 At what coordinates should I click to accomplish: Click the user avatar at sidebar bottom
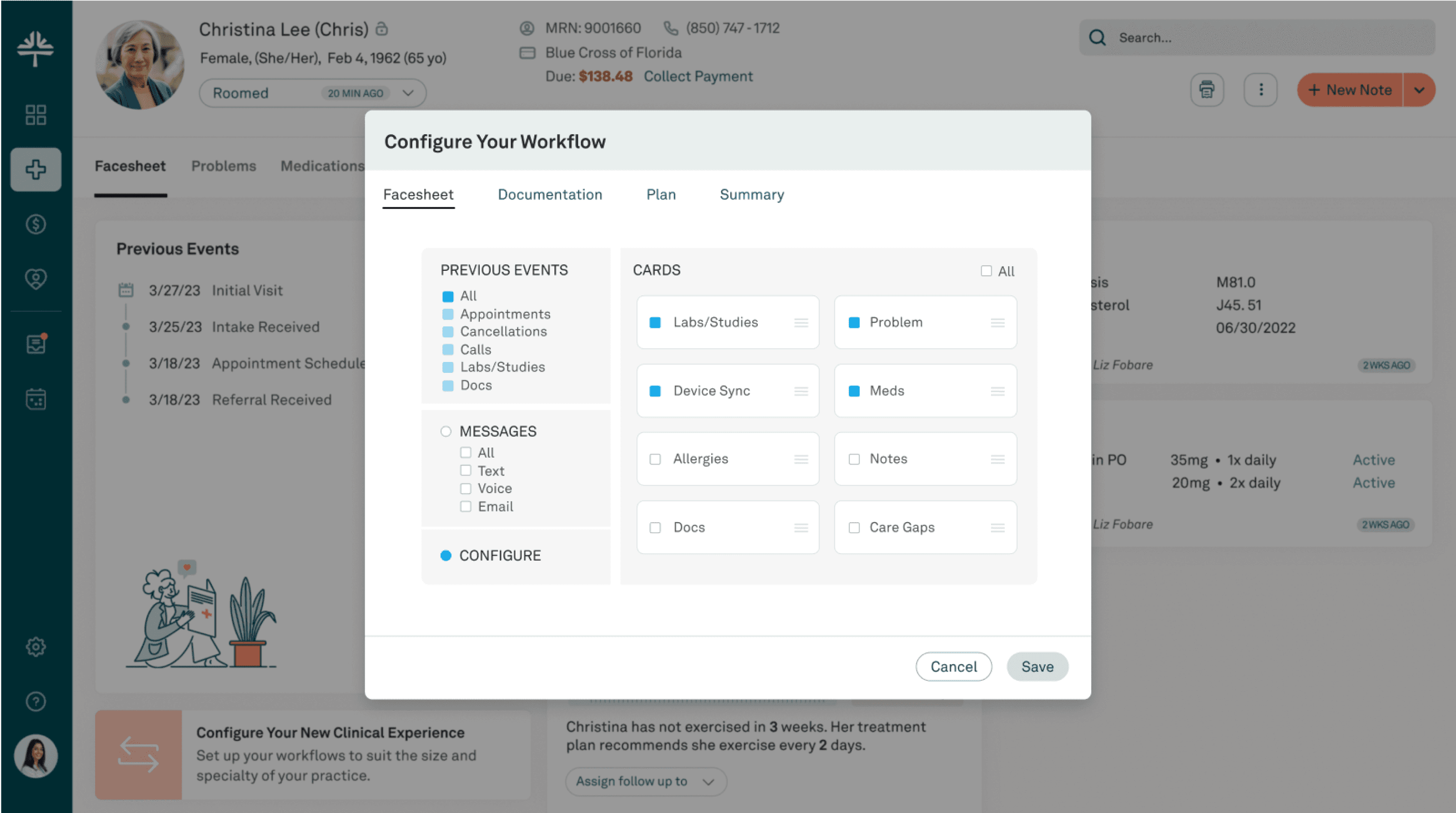(36, 756)
